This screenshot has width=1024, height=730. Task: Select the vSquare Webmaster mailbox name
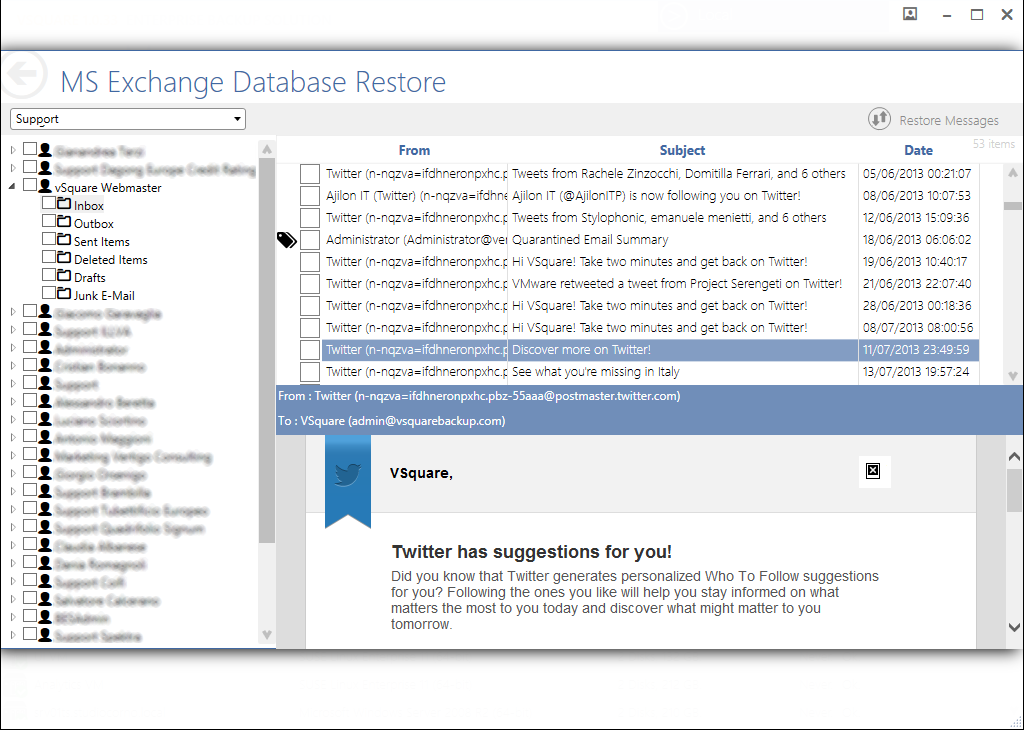click(108, 187)
